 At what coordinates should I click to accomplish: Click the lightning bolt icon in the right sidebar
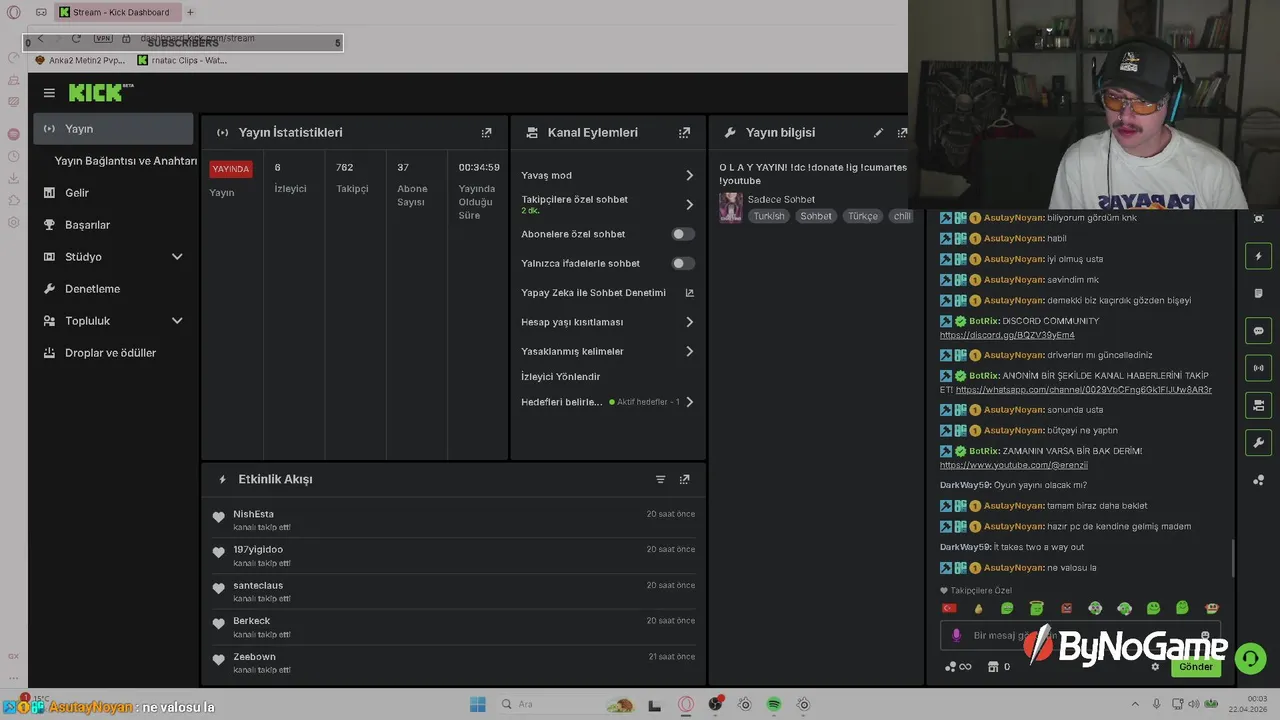[1259, 256]
